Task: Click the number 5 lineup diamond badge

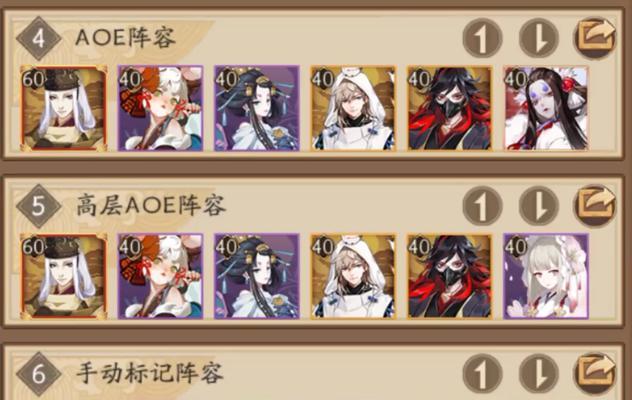Action: click(38, 206)
